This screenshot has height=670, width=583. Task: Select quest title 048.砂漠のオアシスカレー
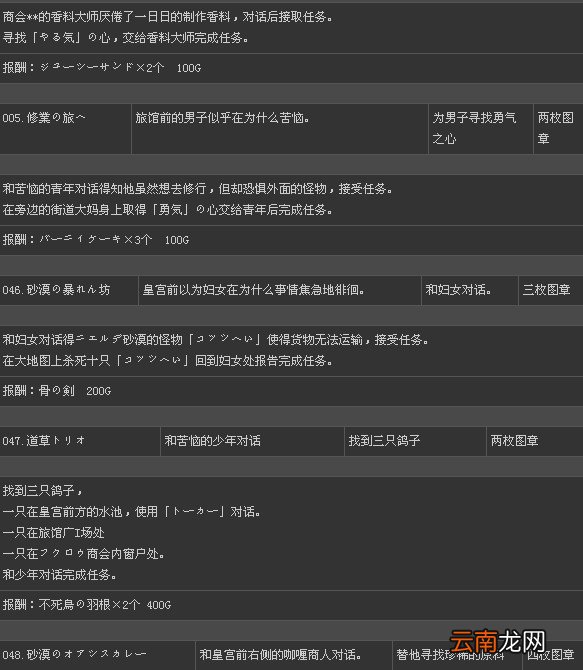[74, 655]
